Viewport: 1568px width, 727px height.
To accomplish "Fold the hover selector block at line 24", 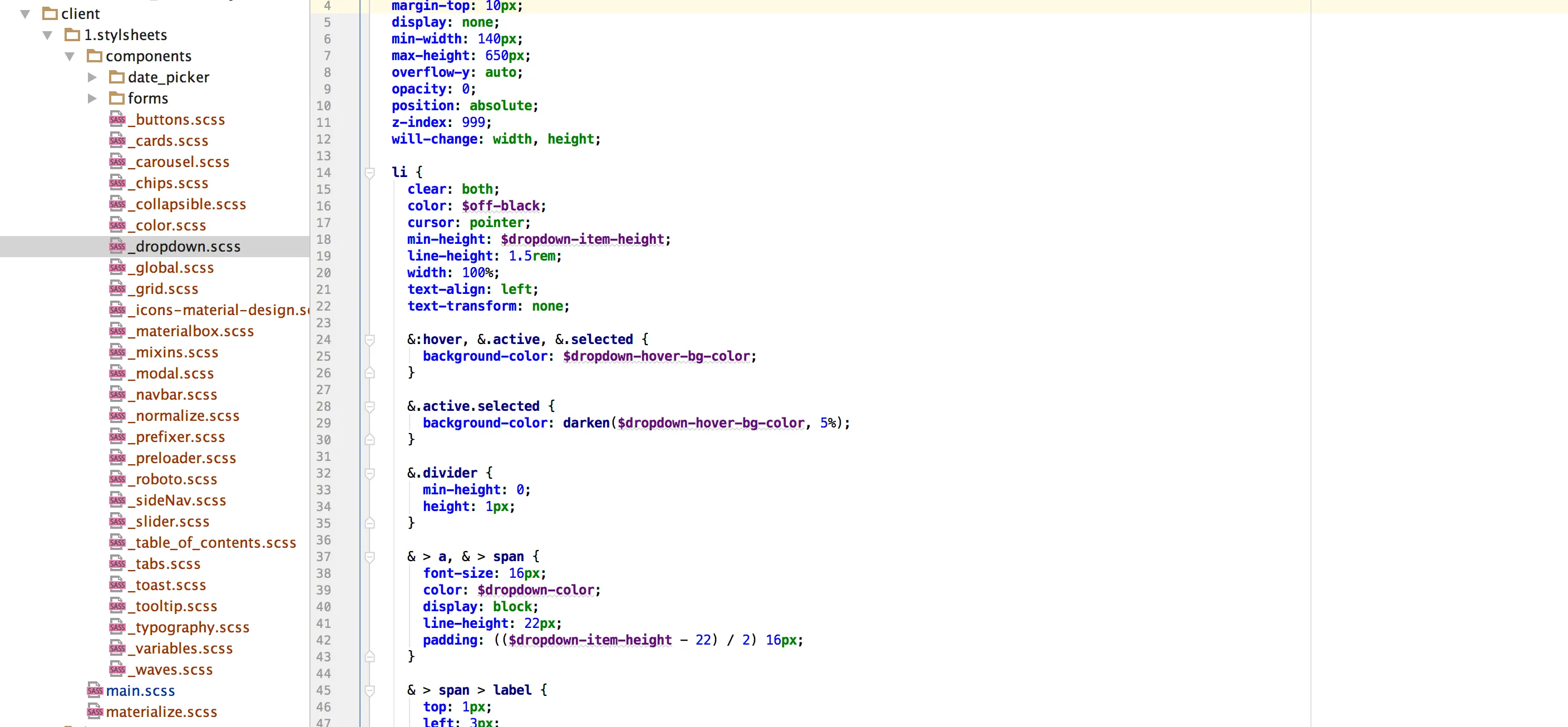I will click(369, 340).
